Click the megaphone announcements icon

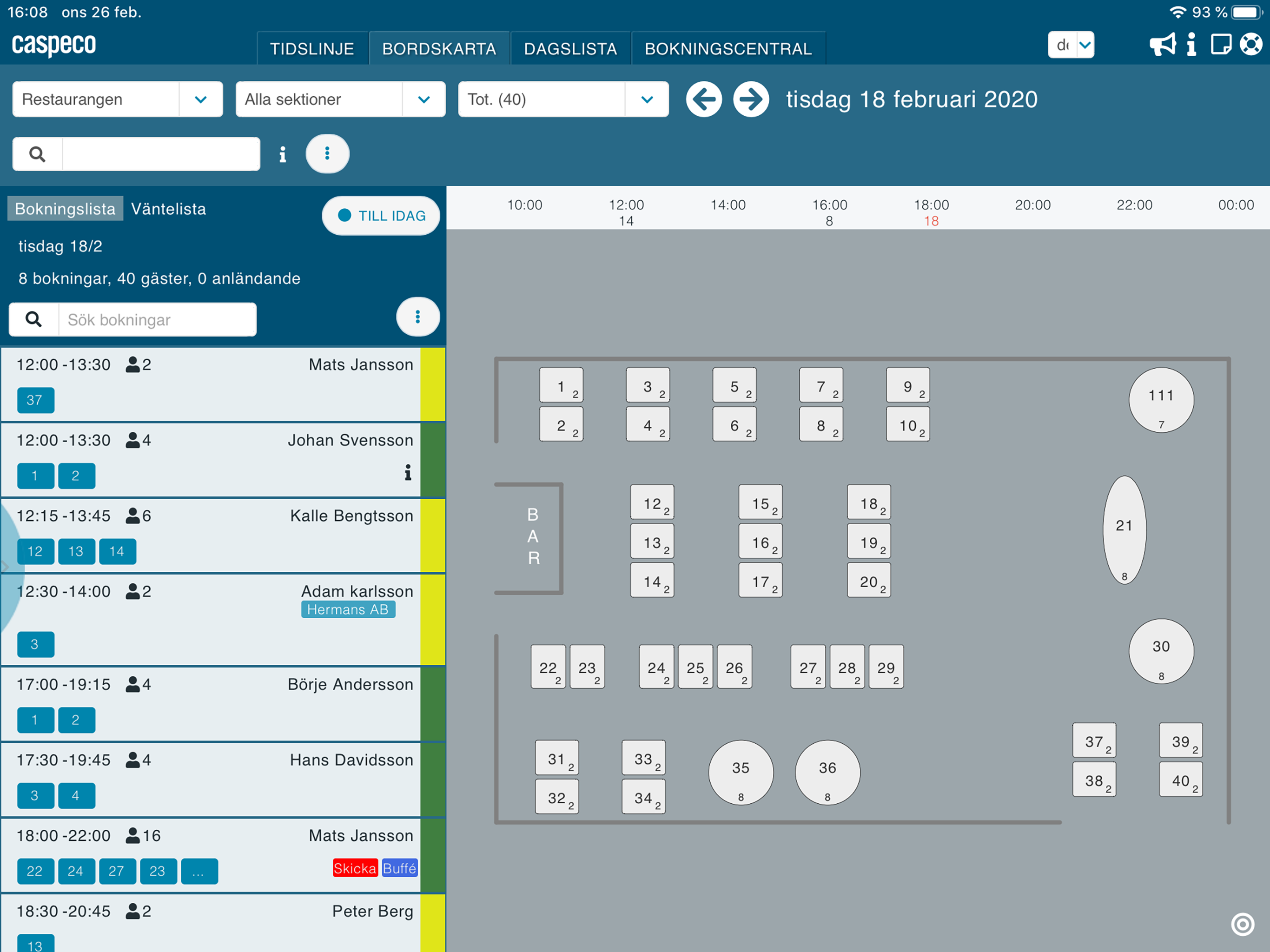[x=1163, y=45]
